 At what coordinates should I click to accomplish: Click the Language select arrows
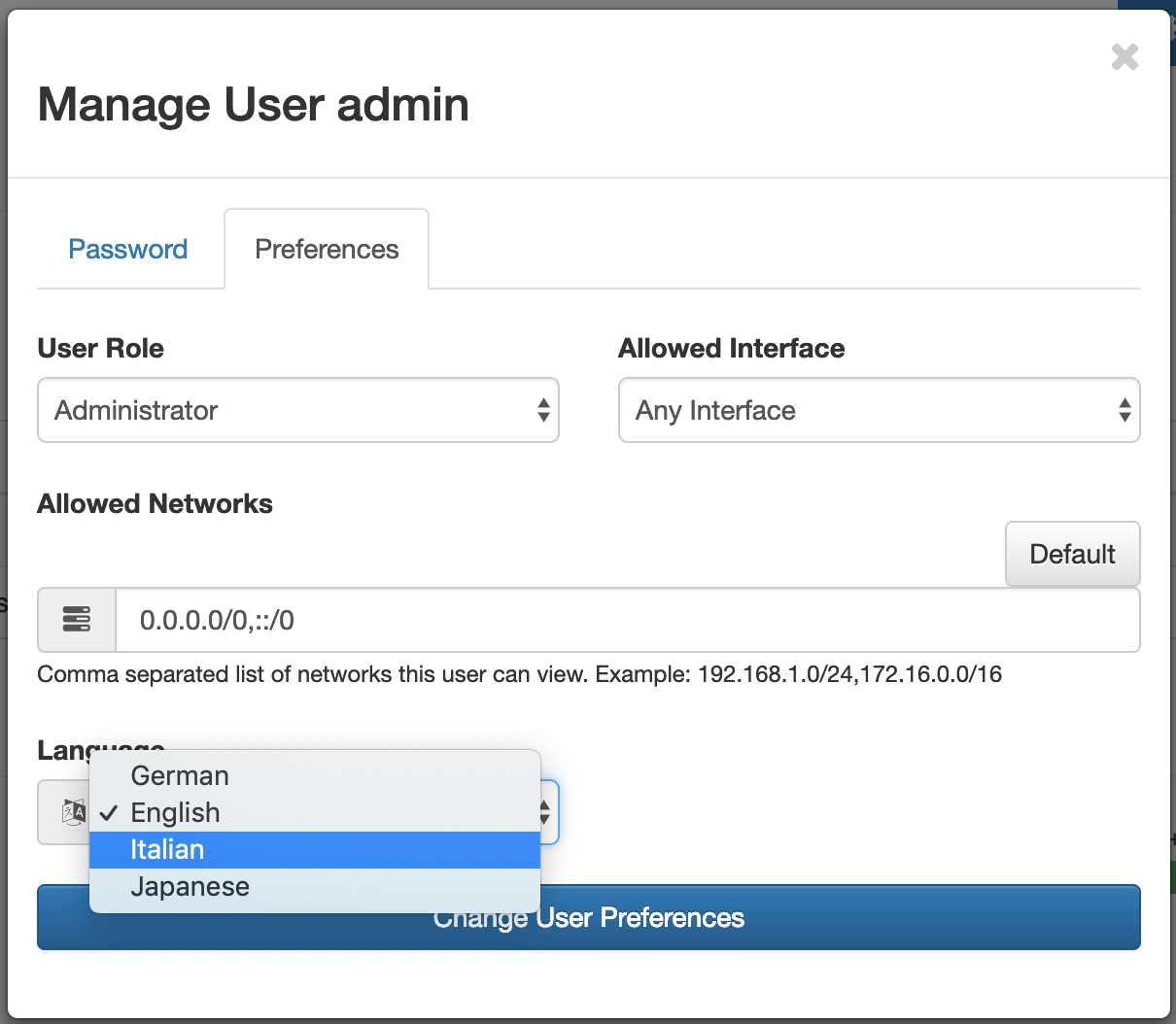click(x=546, y=812)
